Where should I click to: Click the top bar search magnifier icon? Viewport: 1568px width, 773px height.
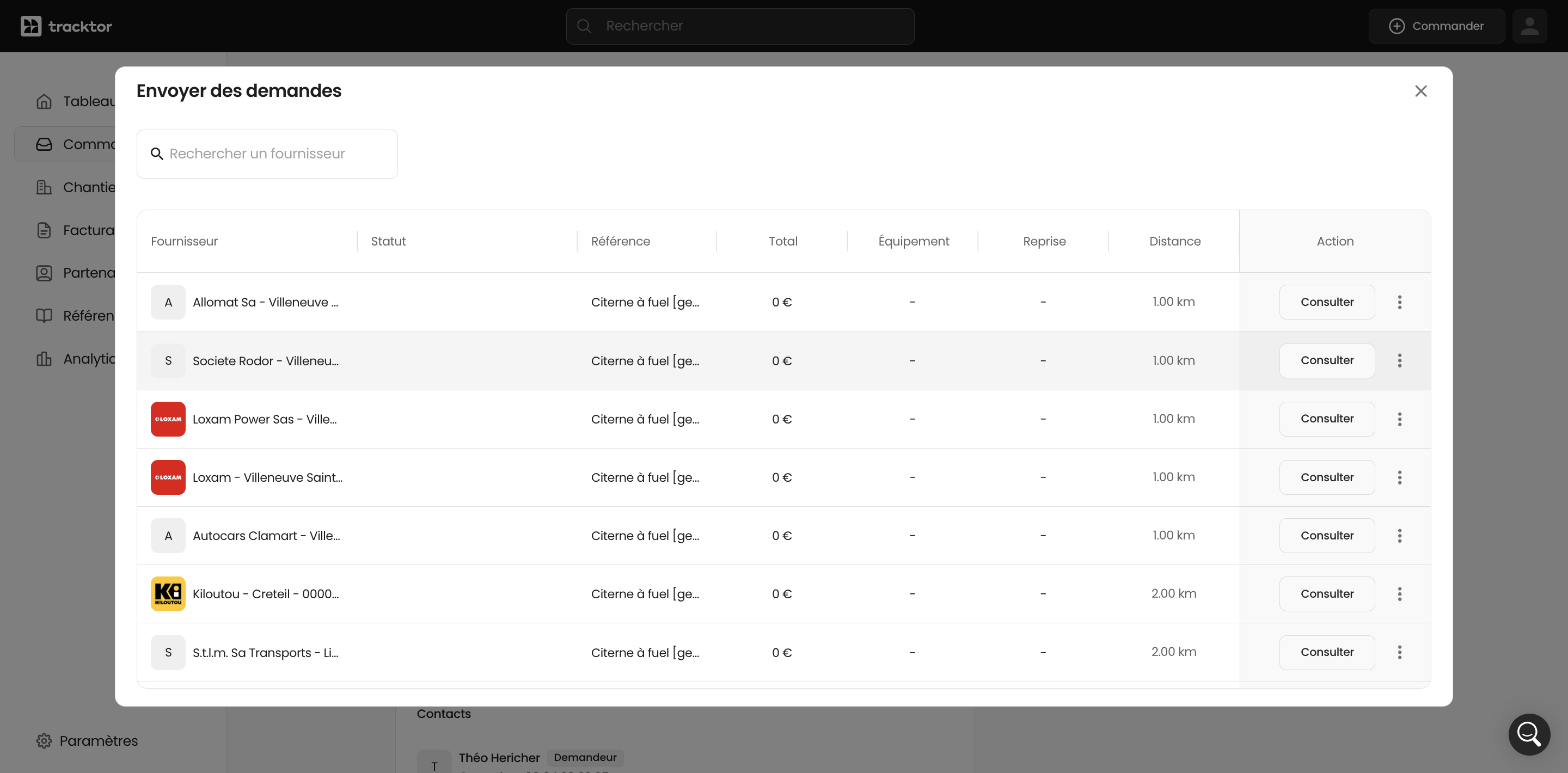(584, 26)
